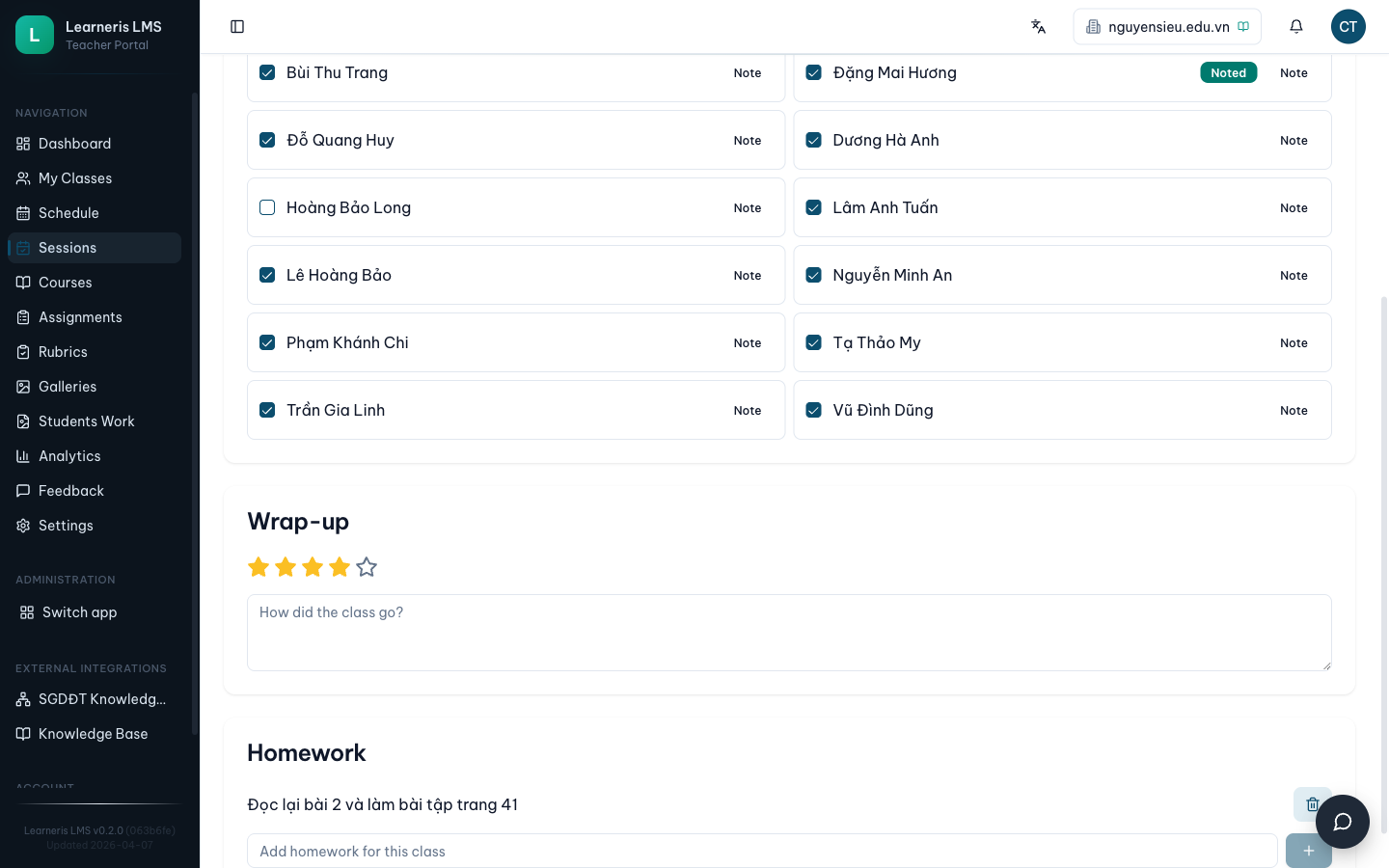This screenshot has width=1389, height=868.
Task: Rate the class five stars
Action: click(x=367, y=567)
